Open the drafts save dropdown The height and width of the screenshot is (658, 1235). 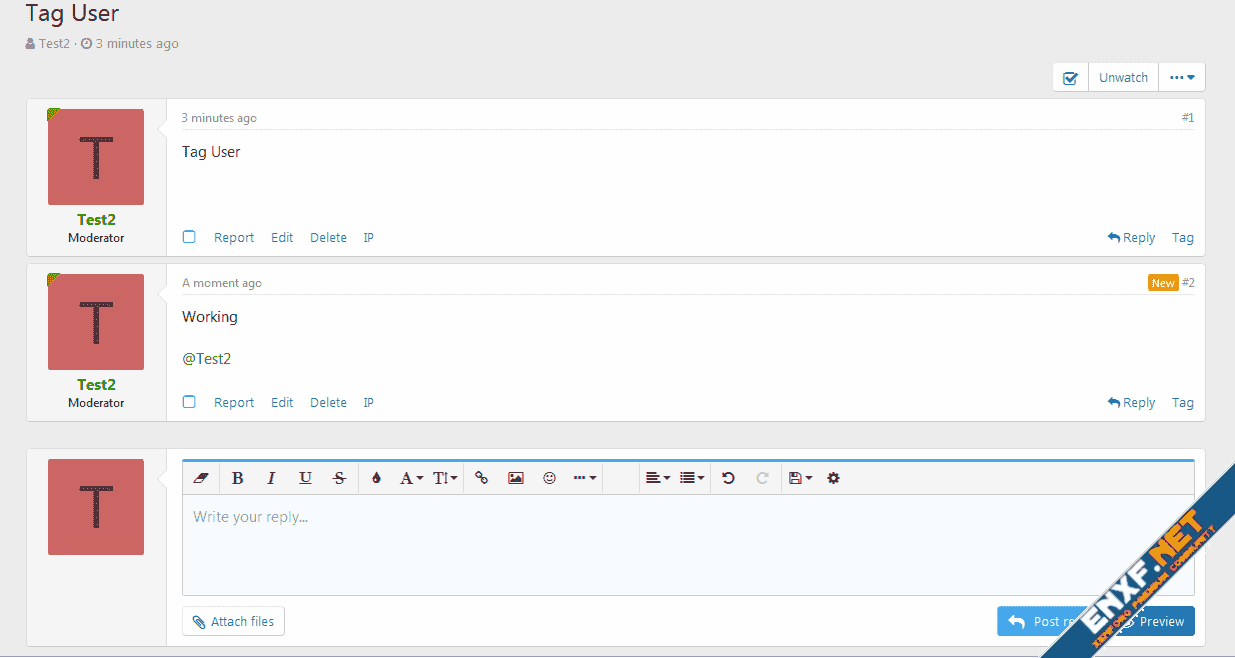800,478
